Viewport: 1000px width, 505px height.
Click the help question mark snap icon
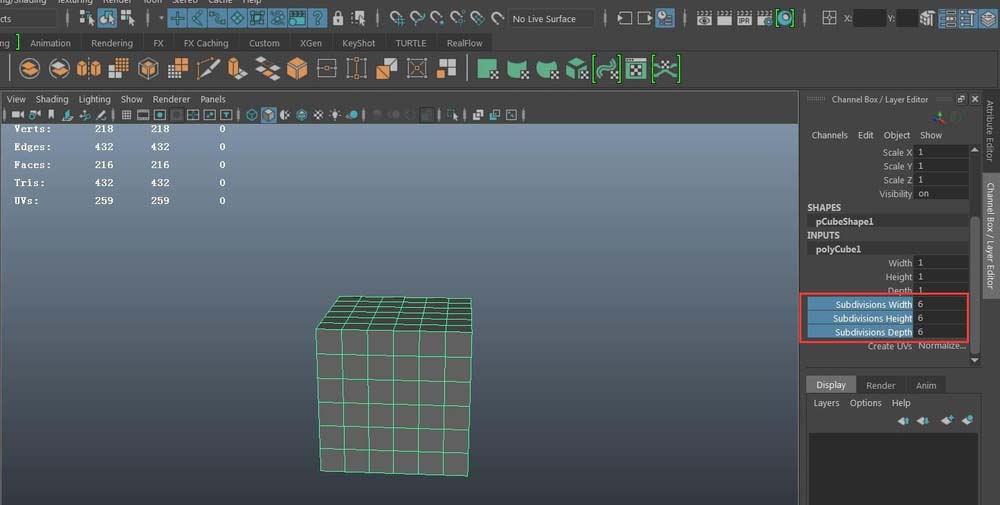pyautogui.click(x=317, y=18)
